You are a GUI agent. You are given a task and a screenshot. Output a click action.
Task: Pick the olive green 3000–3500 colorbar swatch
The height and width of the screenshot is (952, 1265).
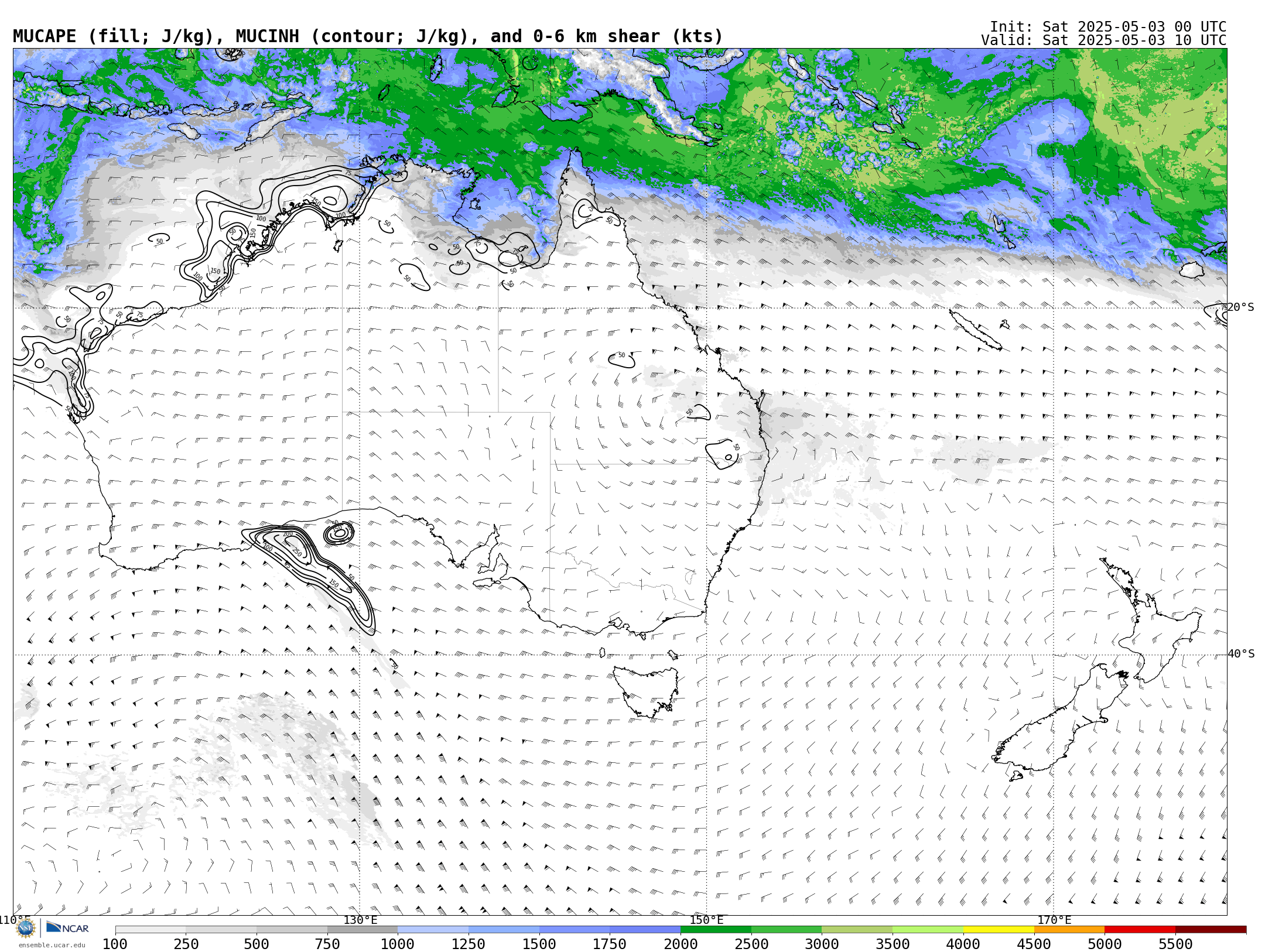click(857, 930)
